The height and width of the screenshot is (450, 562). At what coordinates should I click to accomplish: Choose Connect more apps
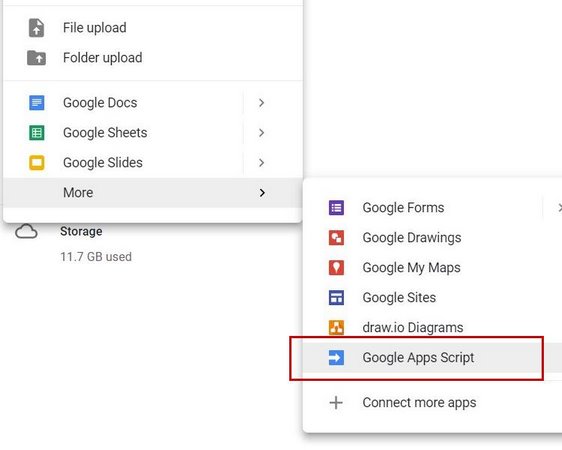[419, 403]
